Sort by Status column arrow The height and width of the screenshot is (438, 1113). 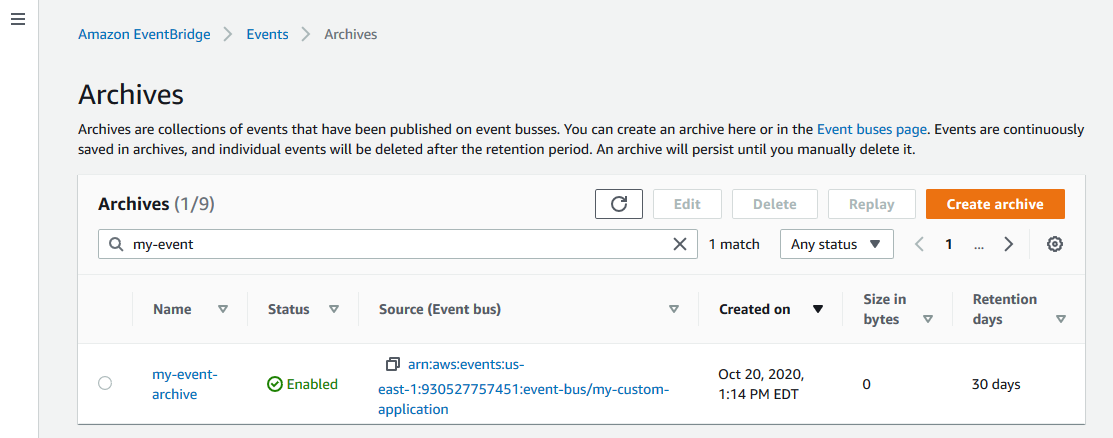coord(334,309)
